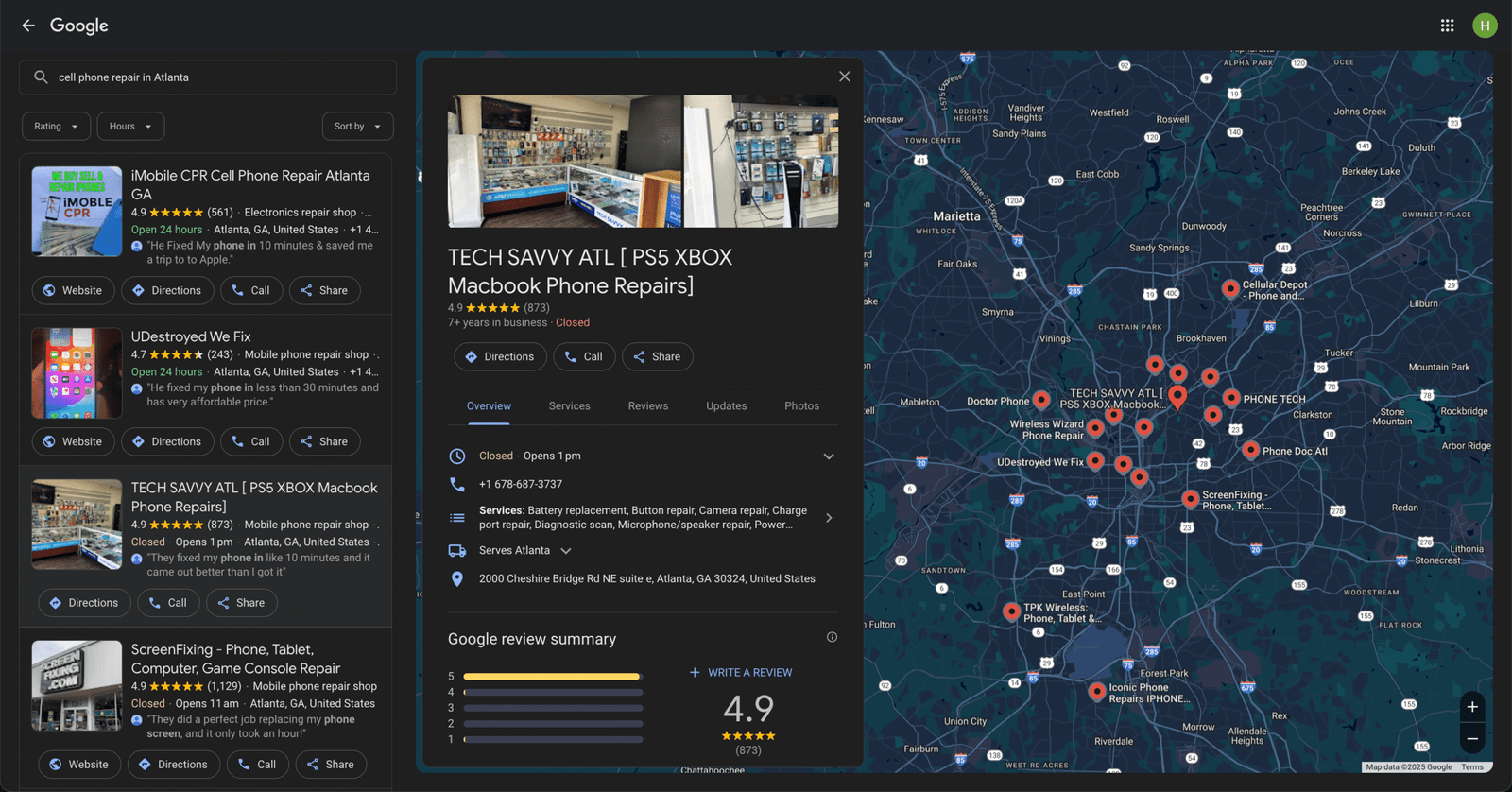Viewport: 1512px width, 792px height.
Task: Get Directions in the TECH SAVVY list result
Action: 84,603
